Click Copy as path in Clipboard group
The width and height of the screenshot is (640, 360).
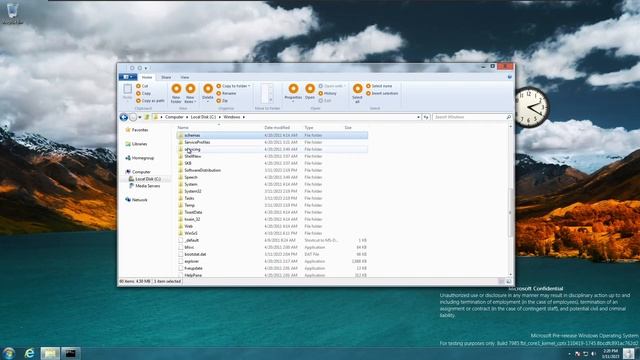pyautogui.click(x=150, y=101)
